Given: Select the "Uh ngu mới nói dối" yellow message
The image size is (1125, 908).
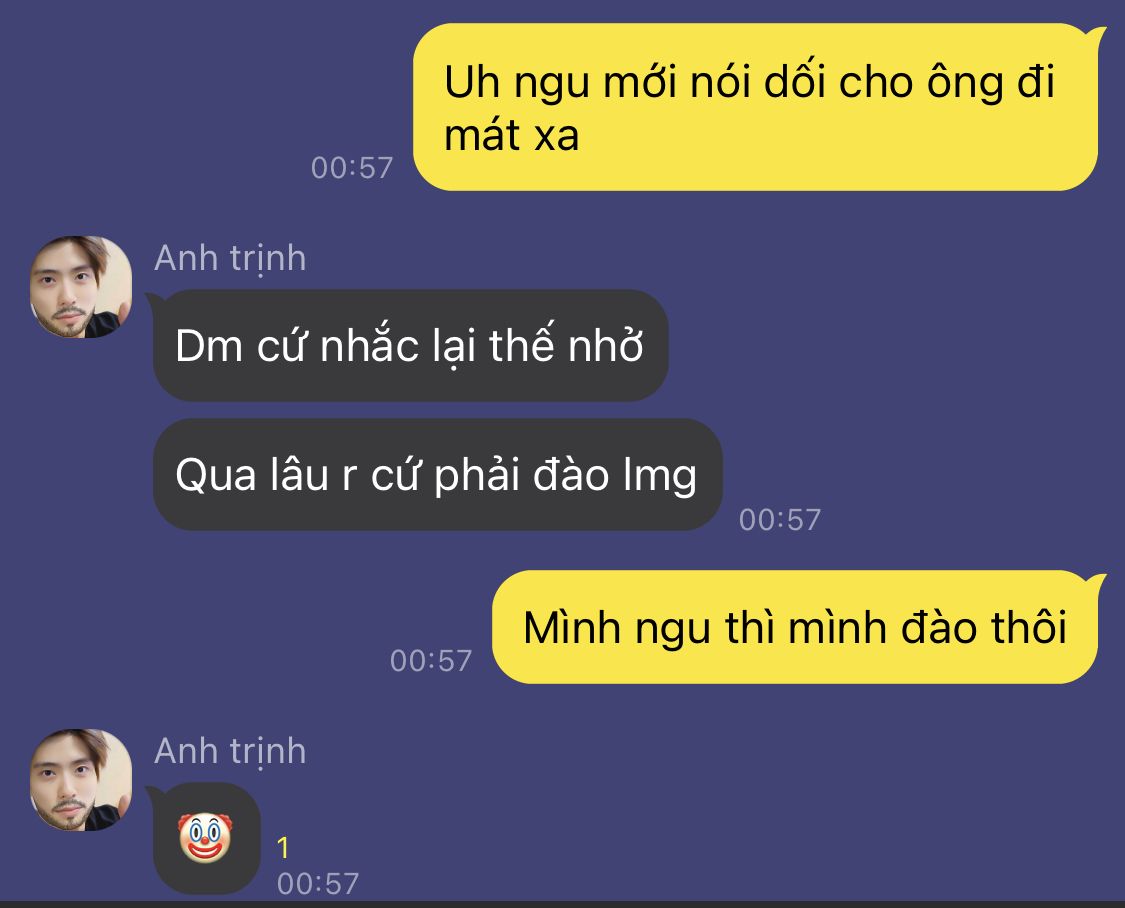Looking at the screenshot, I should [x=755, y=107].
